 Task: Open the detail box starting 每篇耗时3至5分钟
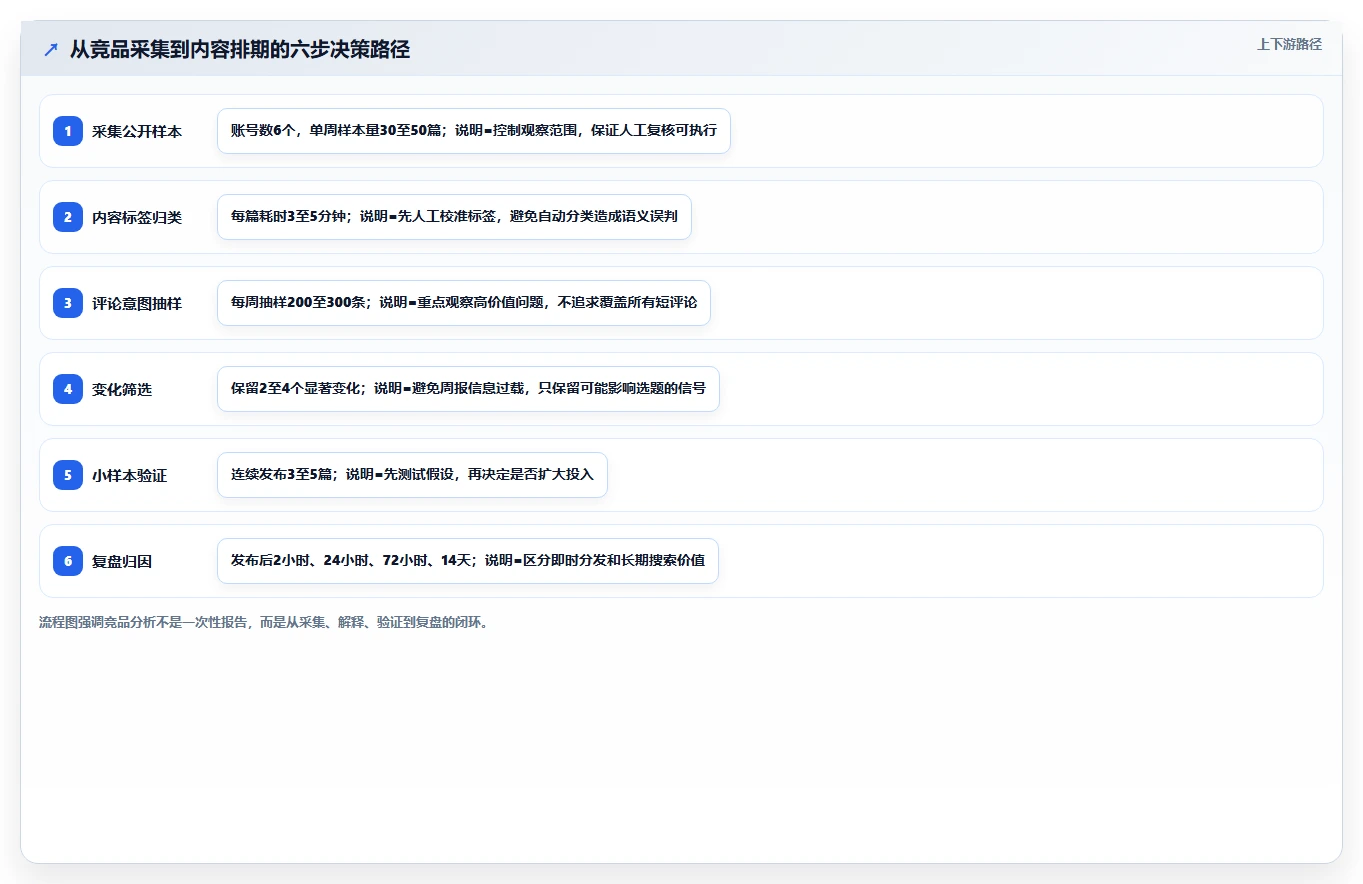[x=454, y=217]
